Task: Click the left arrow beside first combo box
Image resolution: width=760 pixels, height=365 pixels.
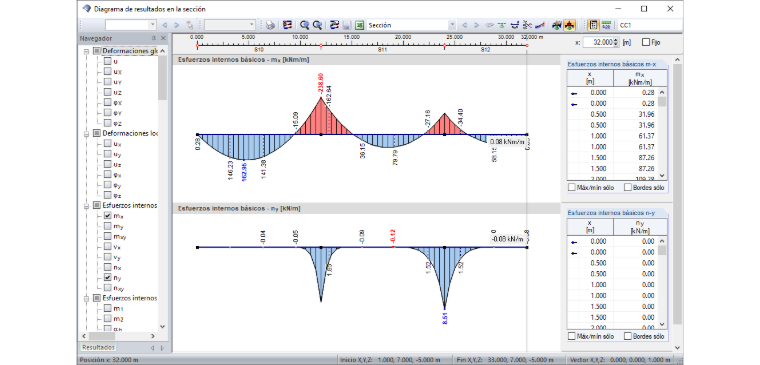Action: click(165, 25)
